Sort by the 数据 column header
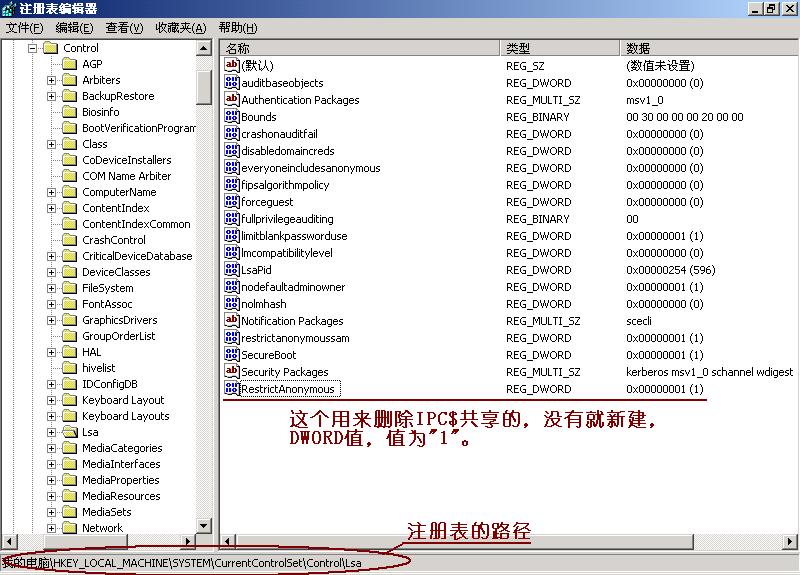Screen dimensions: 800x575 click(709, 48)
